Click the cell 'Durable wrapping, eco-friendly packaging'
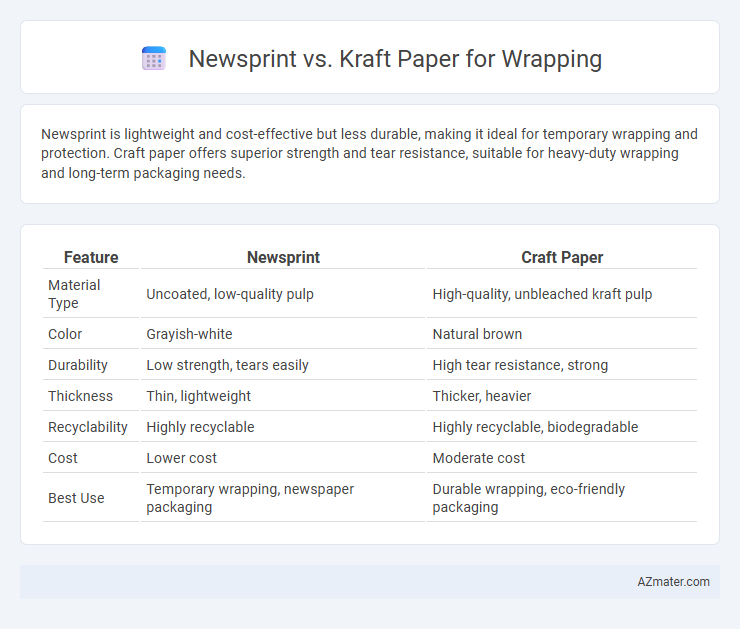This screenshot has width=740, height=629. pos(529,498)
